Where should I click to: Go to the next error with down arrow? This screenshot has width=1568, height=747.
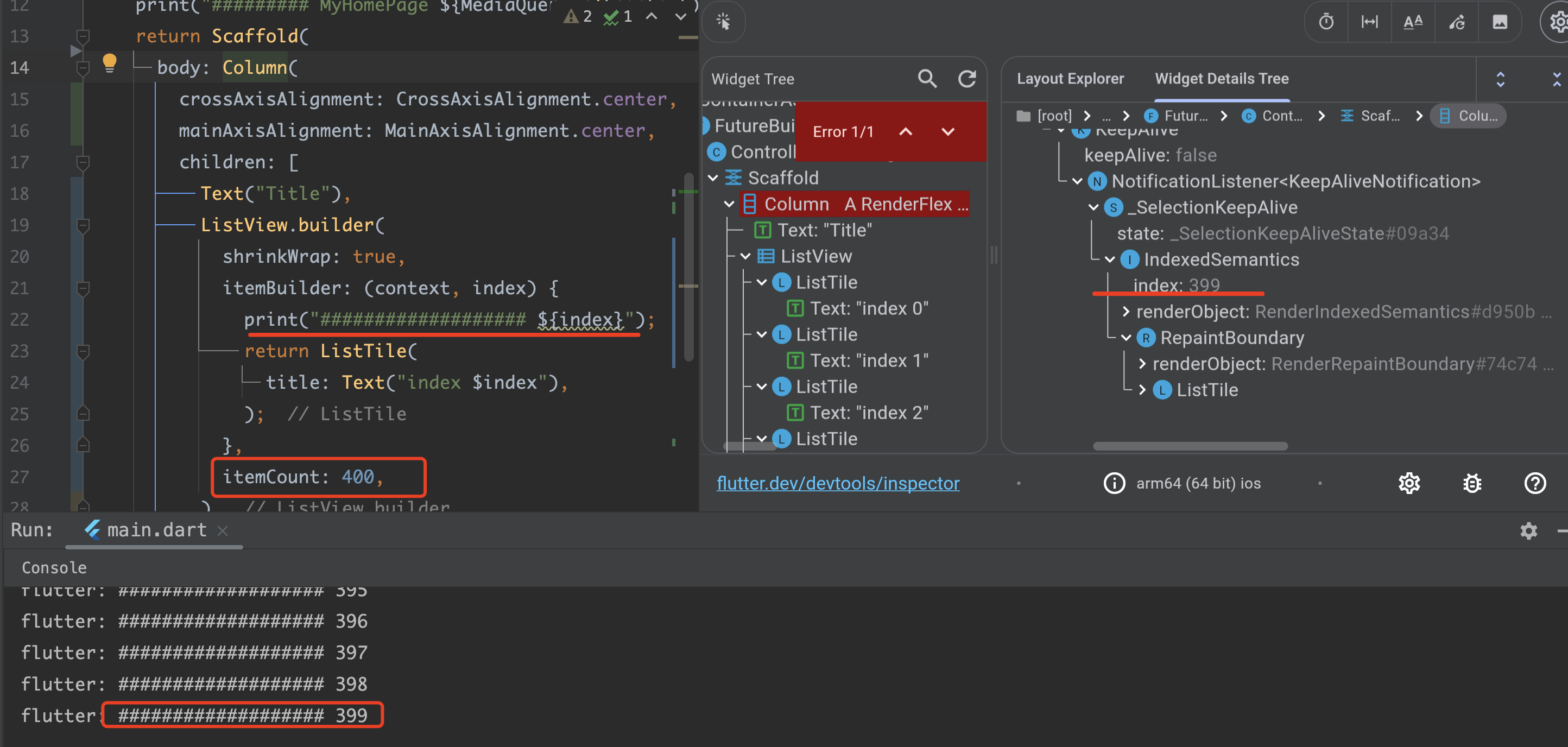pyautogui.click(x=948, y=131)
